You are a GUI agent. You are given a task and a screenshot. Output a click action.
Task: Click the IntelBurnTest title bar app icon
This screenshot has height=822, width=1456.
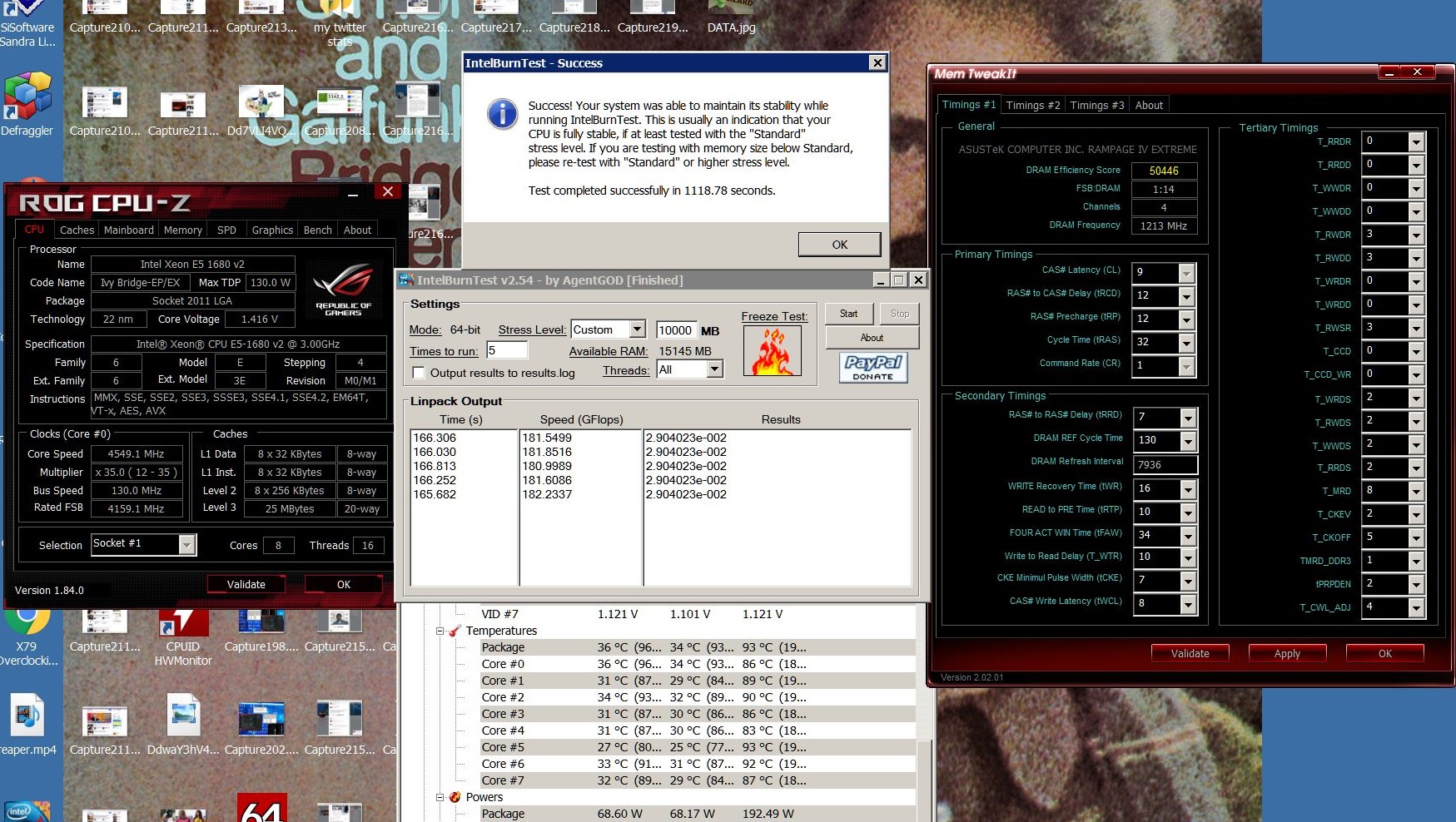(x=406, y=280)
